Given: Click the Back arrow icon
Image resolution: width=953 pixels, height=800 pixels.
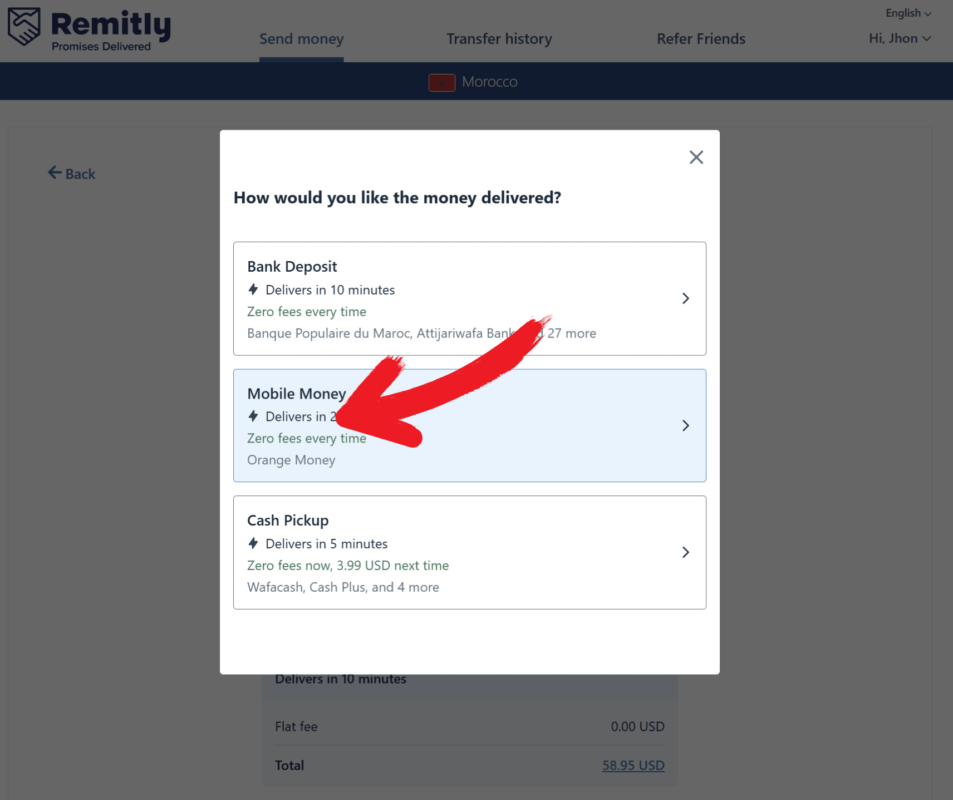Looking at the screenshot, I should (x=54, y=173).
